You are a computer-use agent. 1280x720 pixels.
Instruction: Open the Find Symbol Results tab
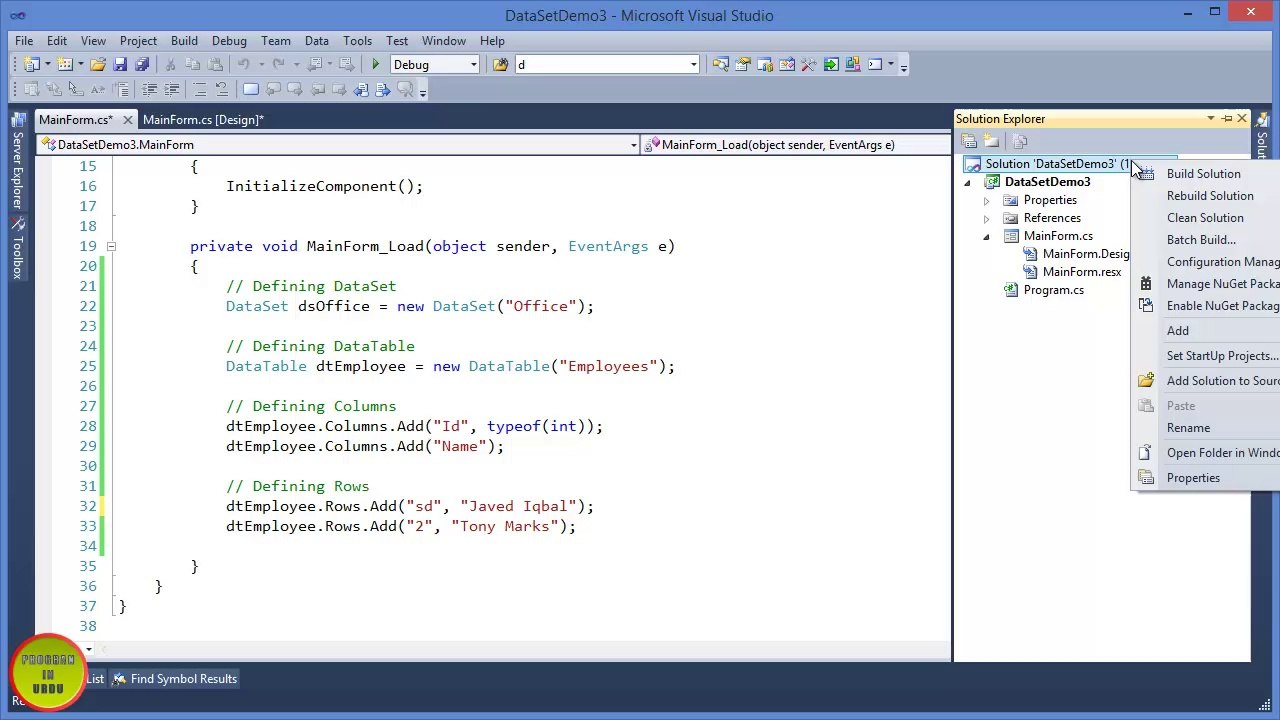pos(174,679)
